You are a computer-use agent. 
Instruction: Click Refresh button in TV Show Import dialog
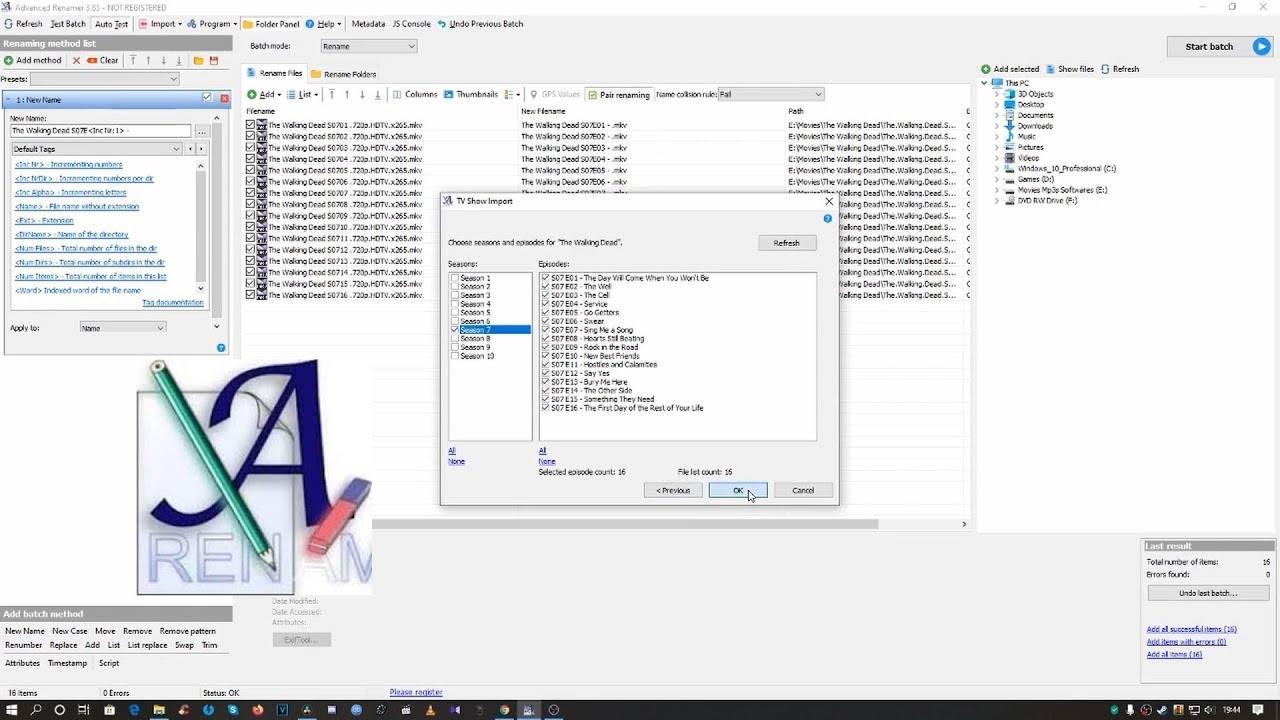pos(787,243)
